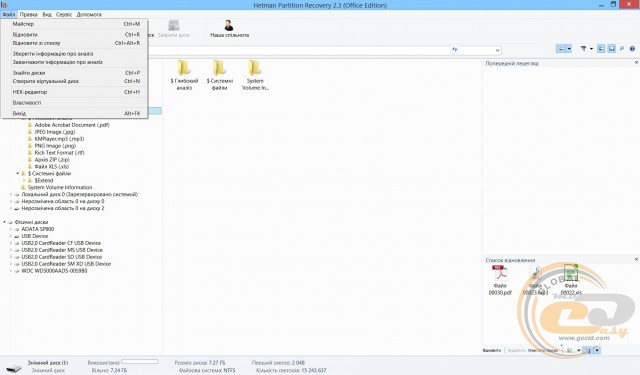
Task: Click the view mode back-arrow icon
Action: tap(561, 49)
